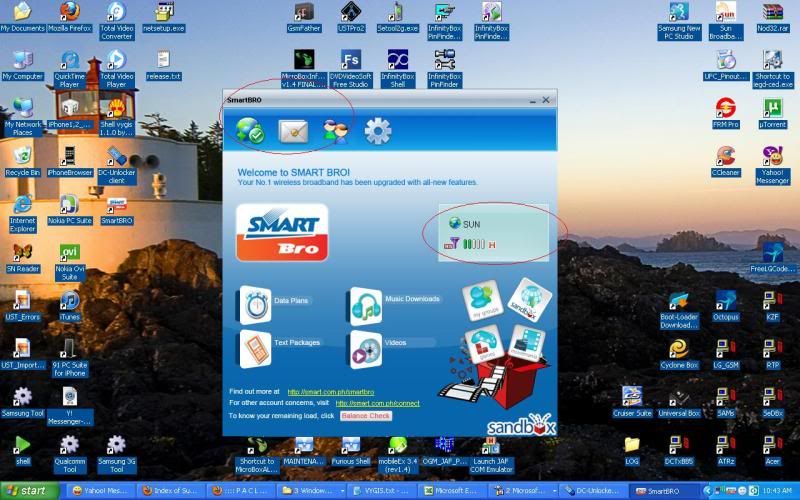Select the InfinityBox Shell desktop icon
Viewport: 800px width, 500px height.
tap(397, 69)
